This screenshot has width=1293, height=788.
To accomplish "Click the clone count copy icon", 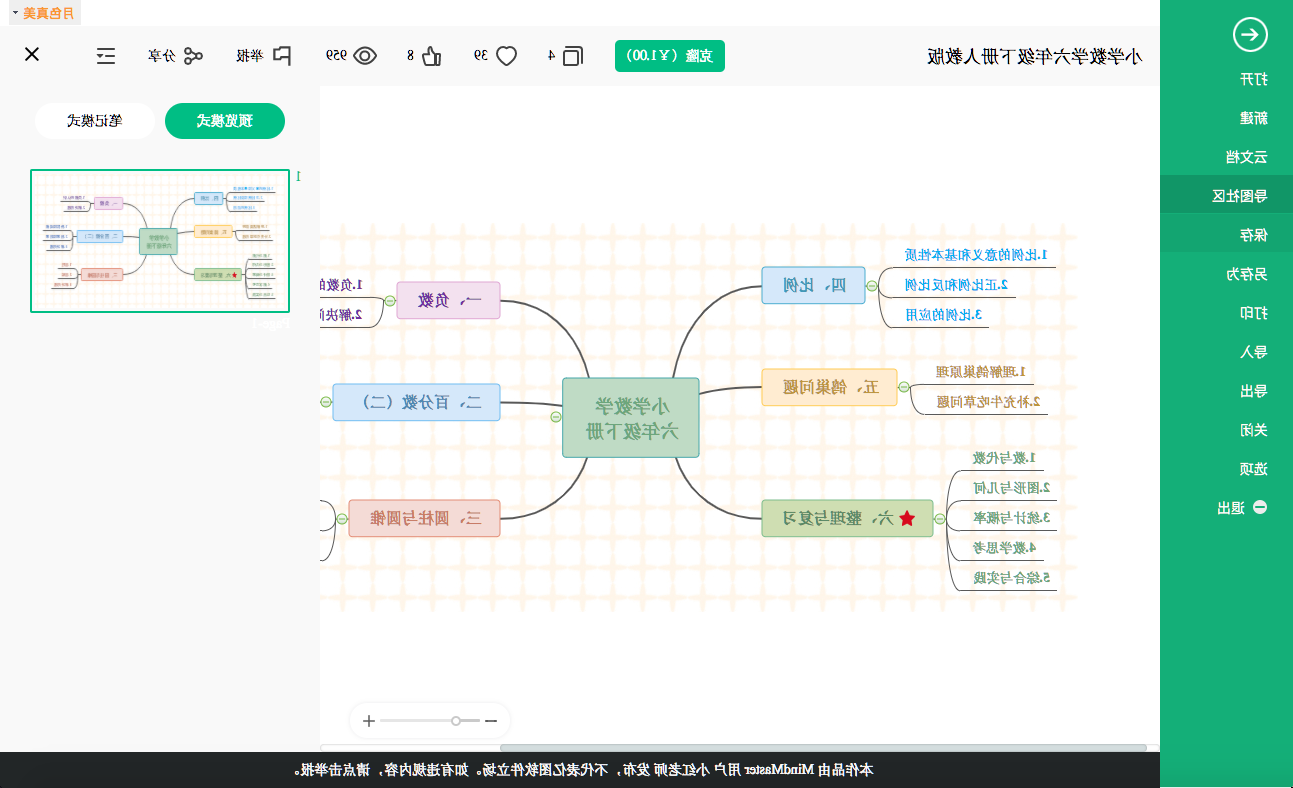I will click(x=573, y=56).
